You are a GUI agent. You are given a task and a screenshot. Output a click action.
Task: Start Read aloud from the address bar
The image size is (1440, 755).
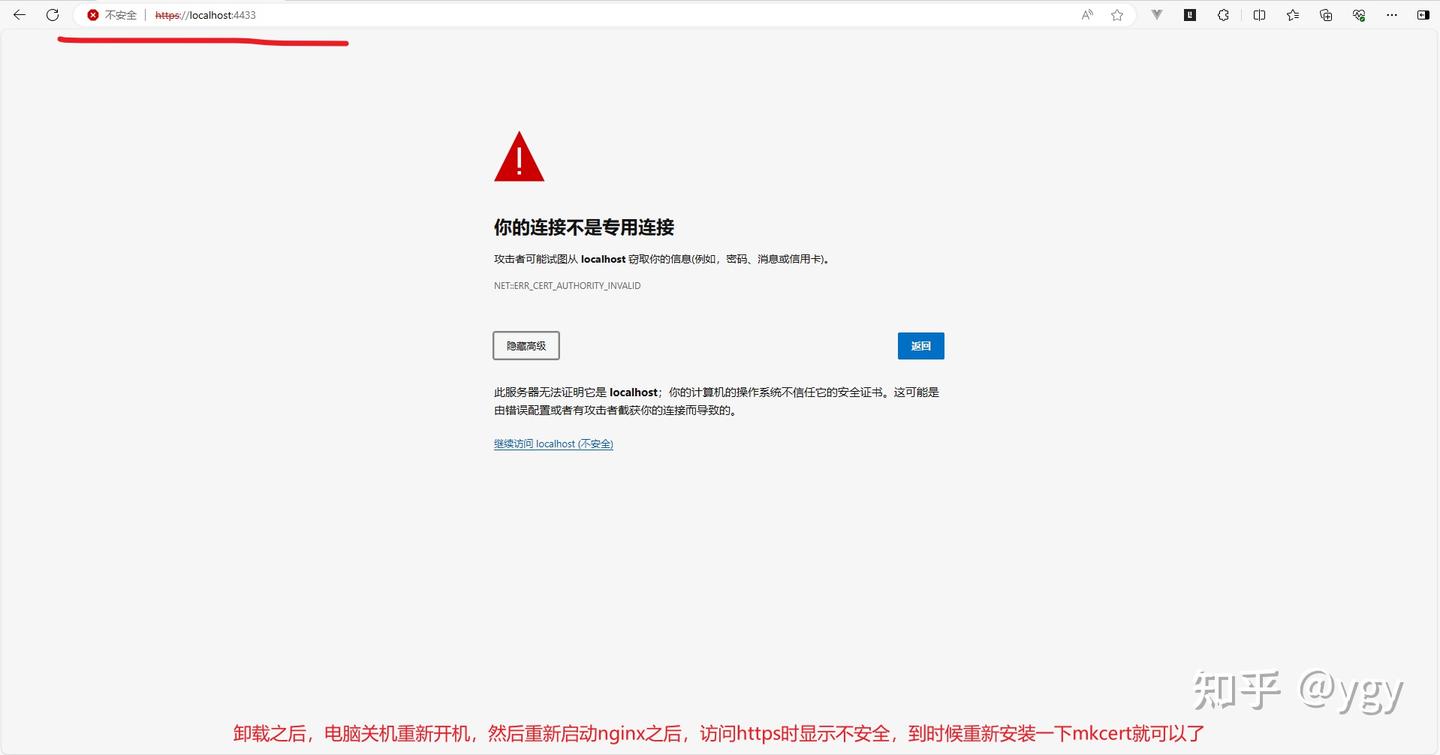(1087, 15)
